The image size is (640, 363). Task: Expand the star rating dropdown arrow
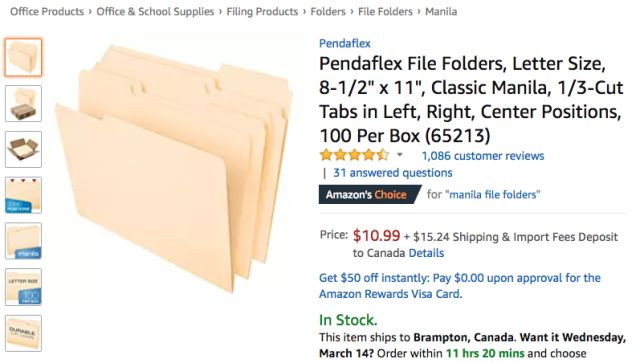pos(400,155)
